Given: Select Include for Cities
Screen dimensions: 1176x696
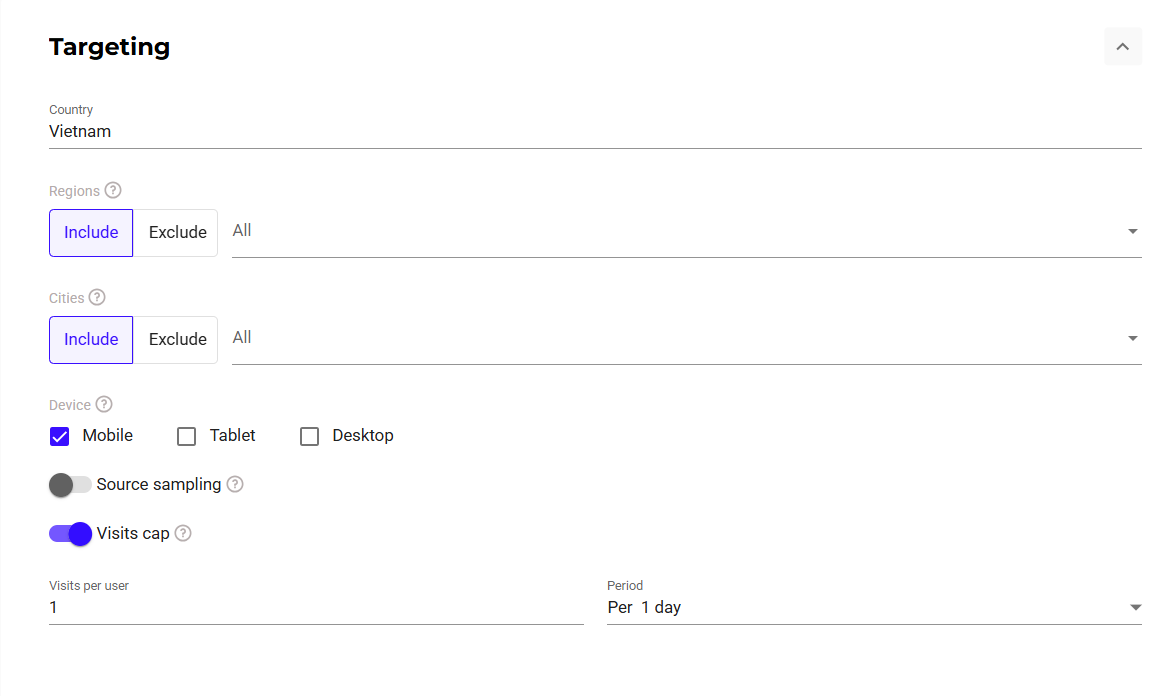Looking at the screenshot, I should point(91,340).
